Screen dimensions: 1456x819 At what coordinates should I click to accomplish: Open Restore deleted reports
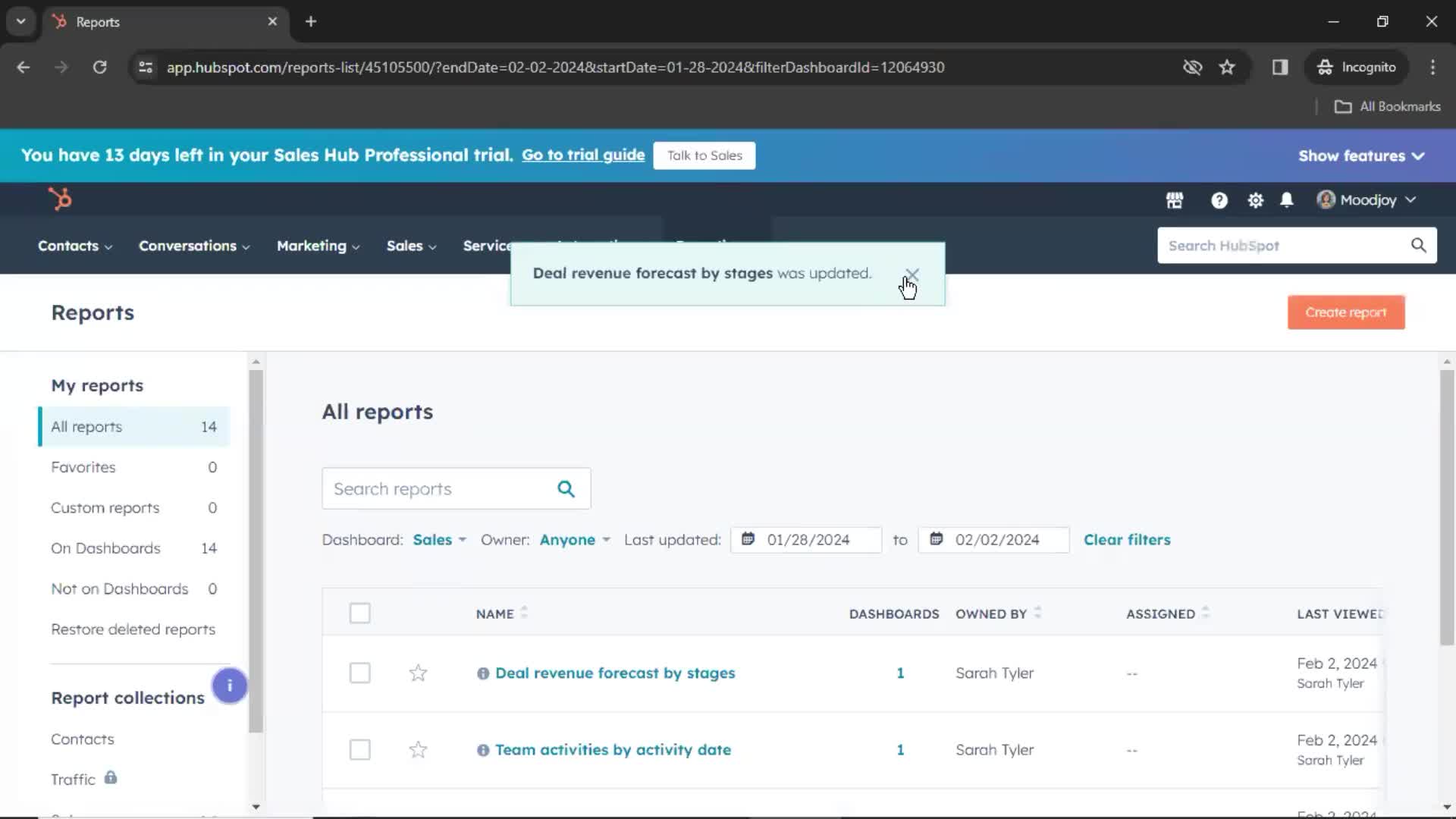133,629
